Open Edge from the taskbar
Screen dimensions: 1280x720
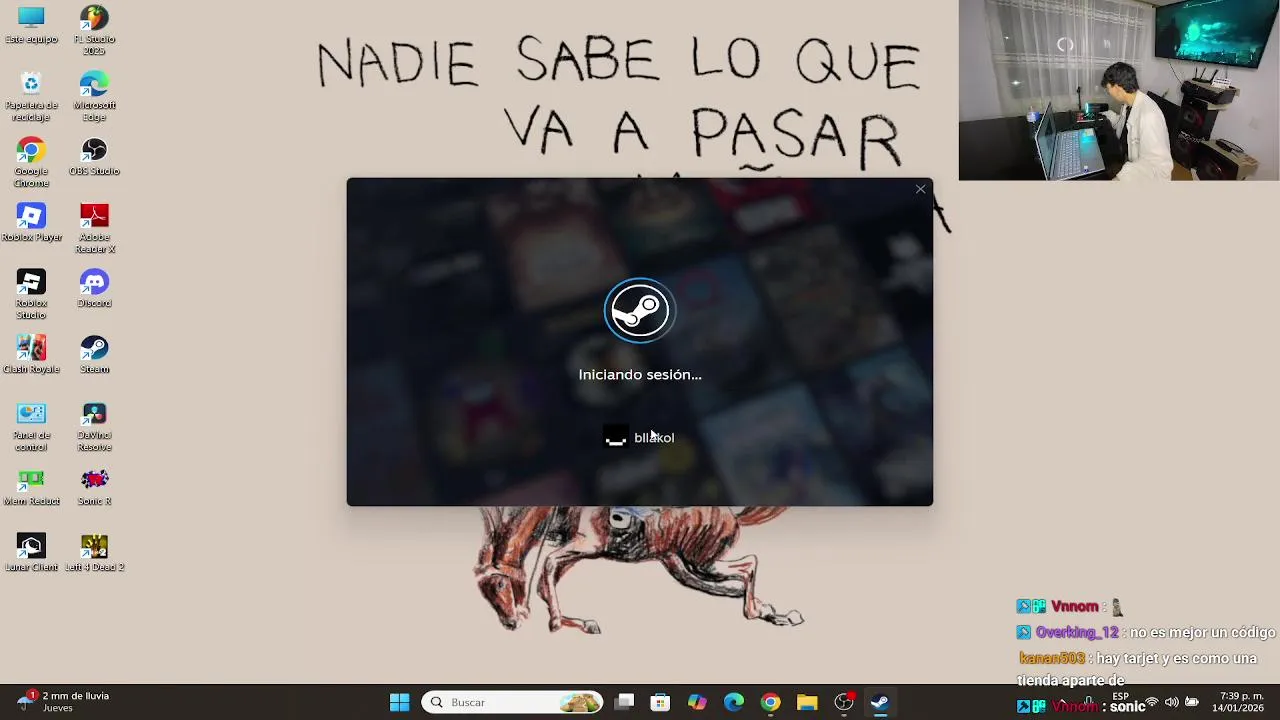(734, 702)
